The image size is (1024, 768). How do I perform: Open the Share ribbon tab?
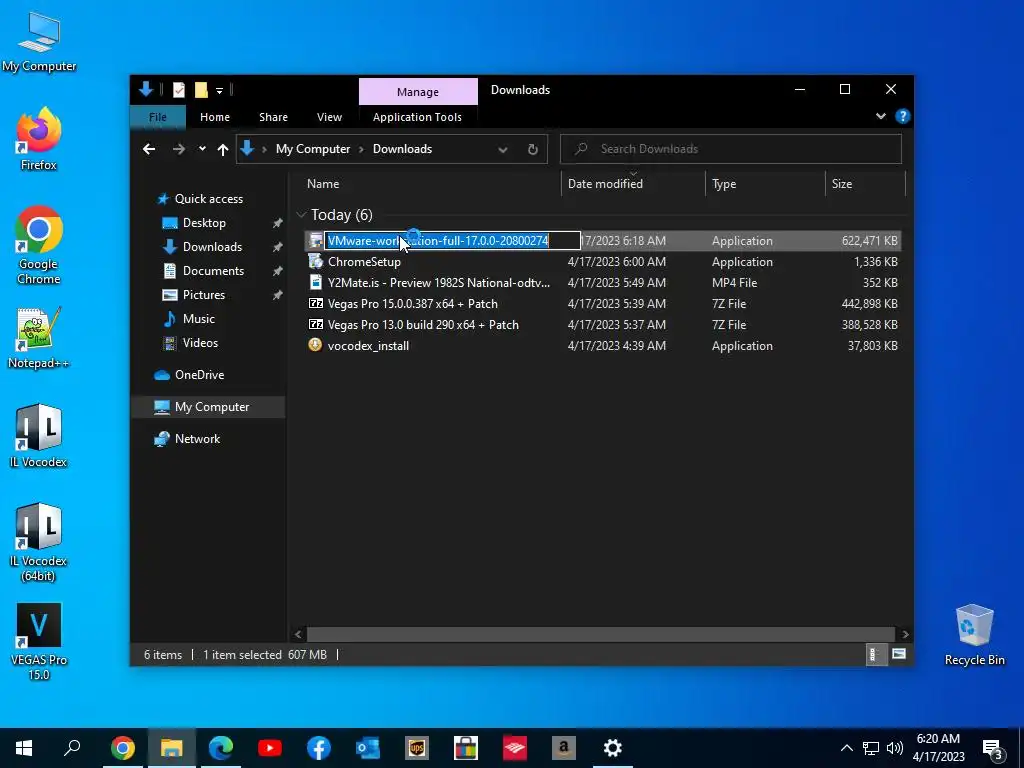[x=273, y=117]
